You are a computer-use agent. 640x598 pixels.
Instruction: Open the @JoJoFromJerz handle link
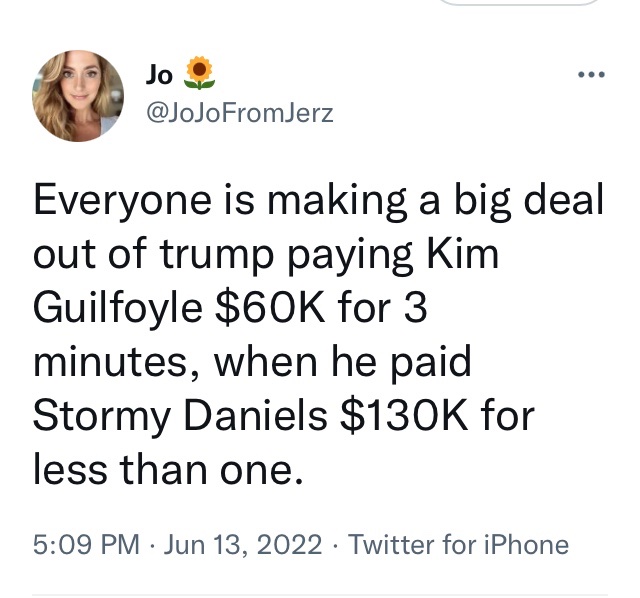tap(240, 113)
